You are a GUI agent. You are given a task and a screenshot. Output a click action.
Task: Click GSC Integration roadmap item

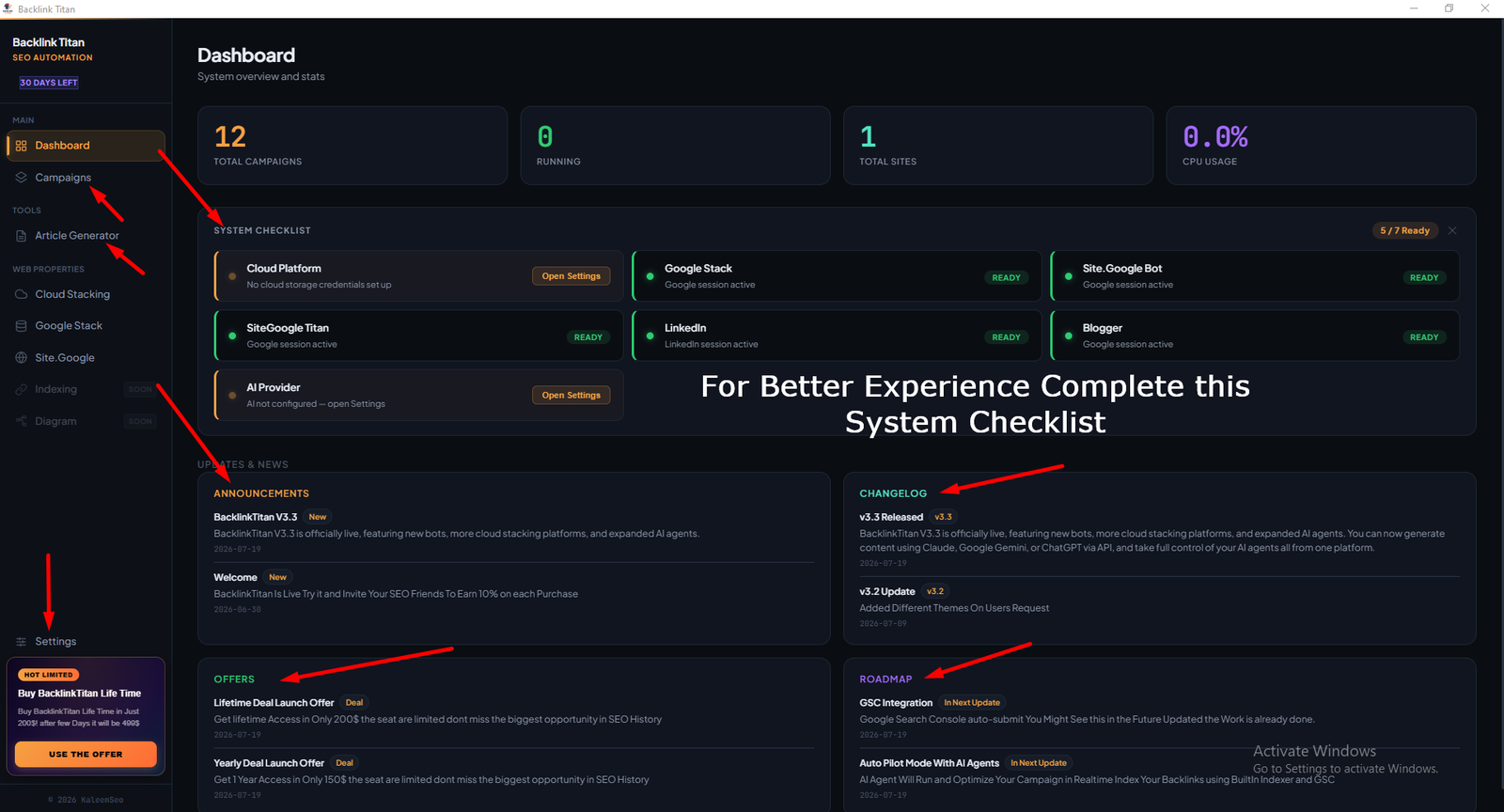pyautogui.click(x=896, y=703)
